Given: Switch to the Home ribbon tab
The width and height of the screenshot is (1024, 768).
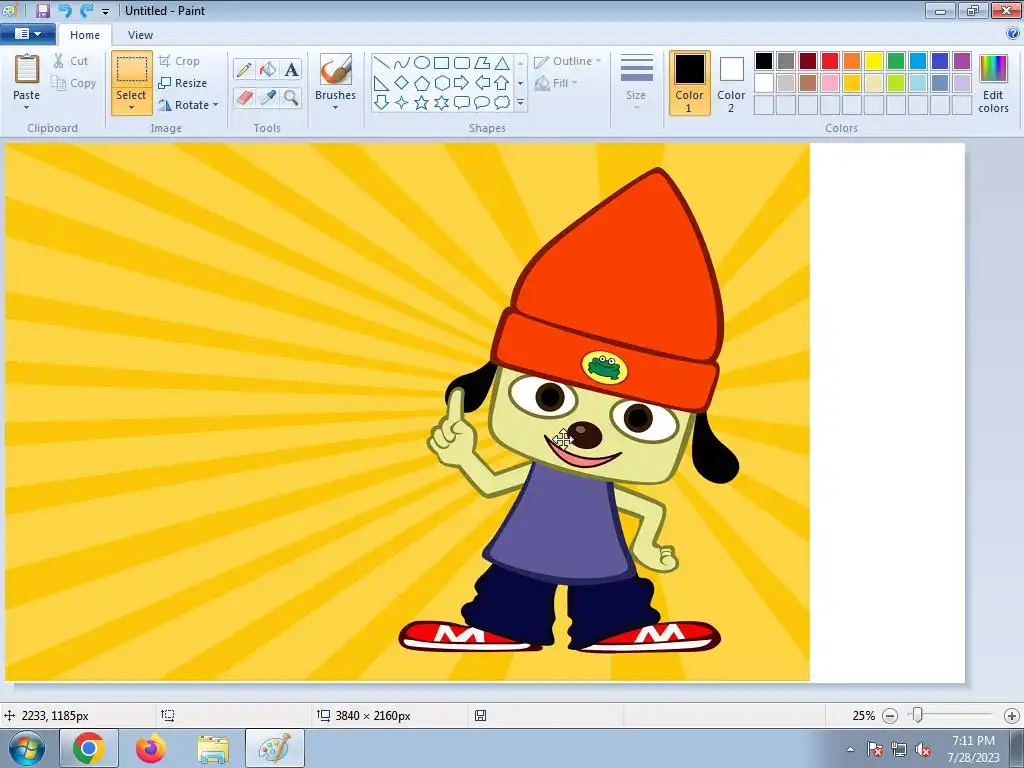Looking at the screenshot, I should point(85,35).
